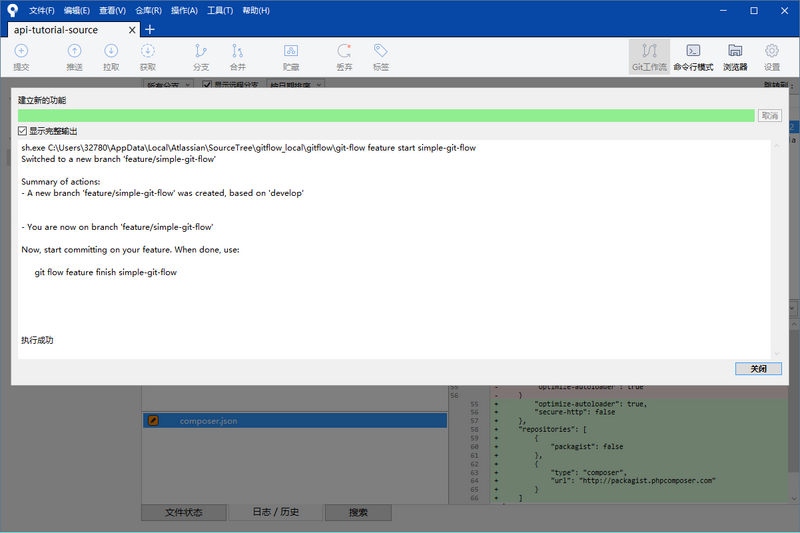This screenshot has width=800, height=533.
Task: Click the 执行成功 status text
Action: 37,340
